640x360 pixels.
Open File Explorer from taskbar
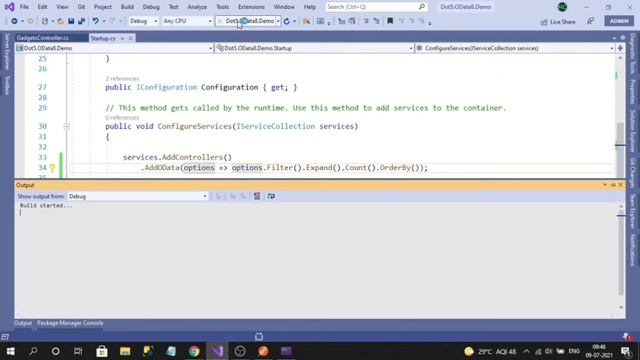(x=125, y=351)
